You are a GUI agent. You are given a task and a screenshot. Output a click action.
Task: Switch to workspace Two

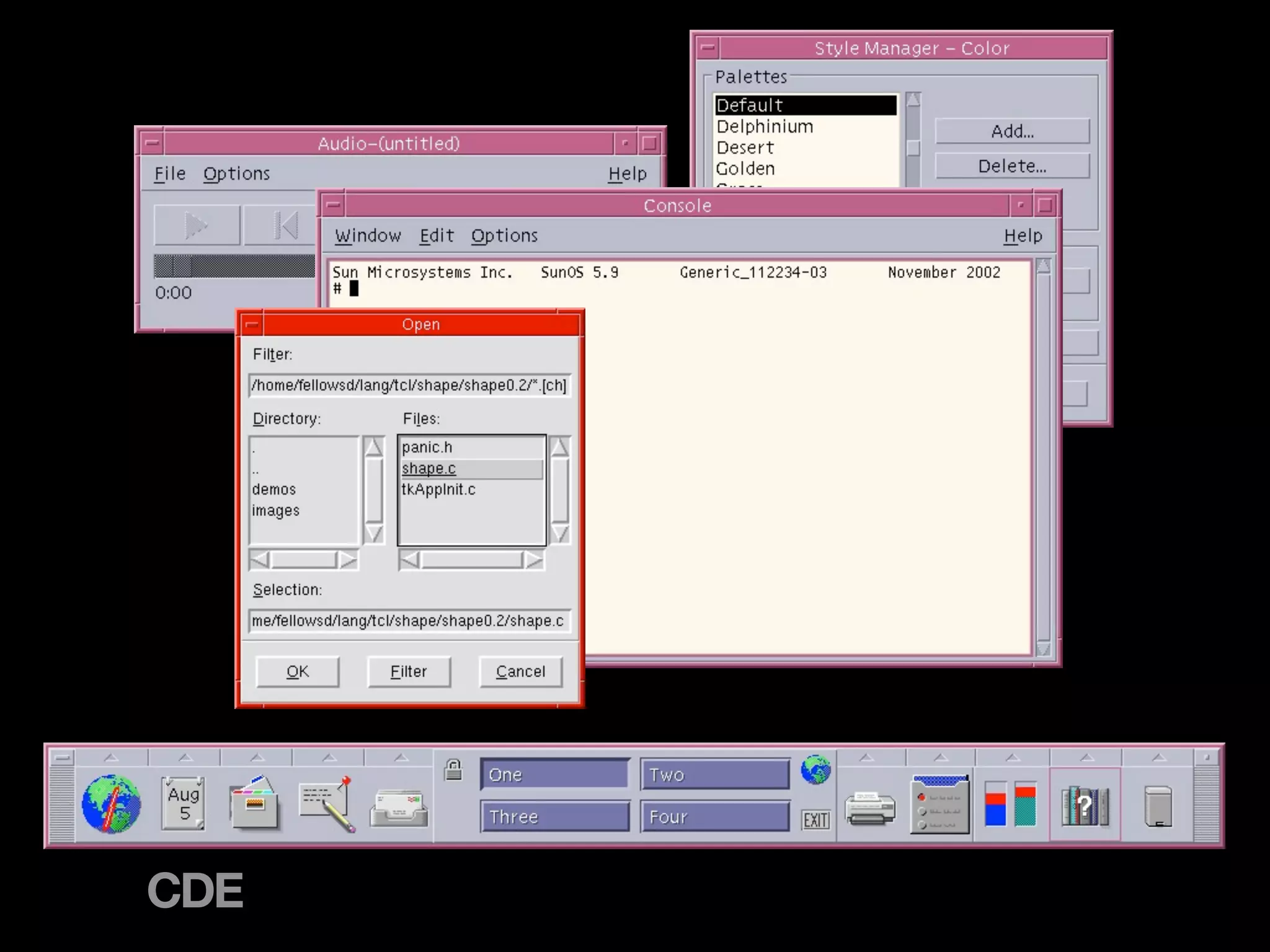click(714, 774)
